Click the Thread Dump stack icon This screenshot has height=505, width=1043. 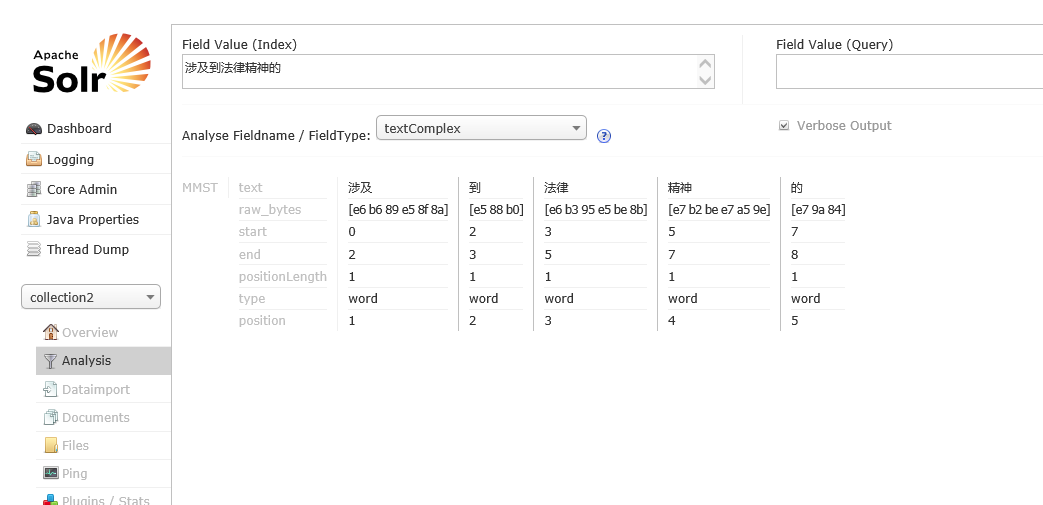33,250
